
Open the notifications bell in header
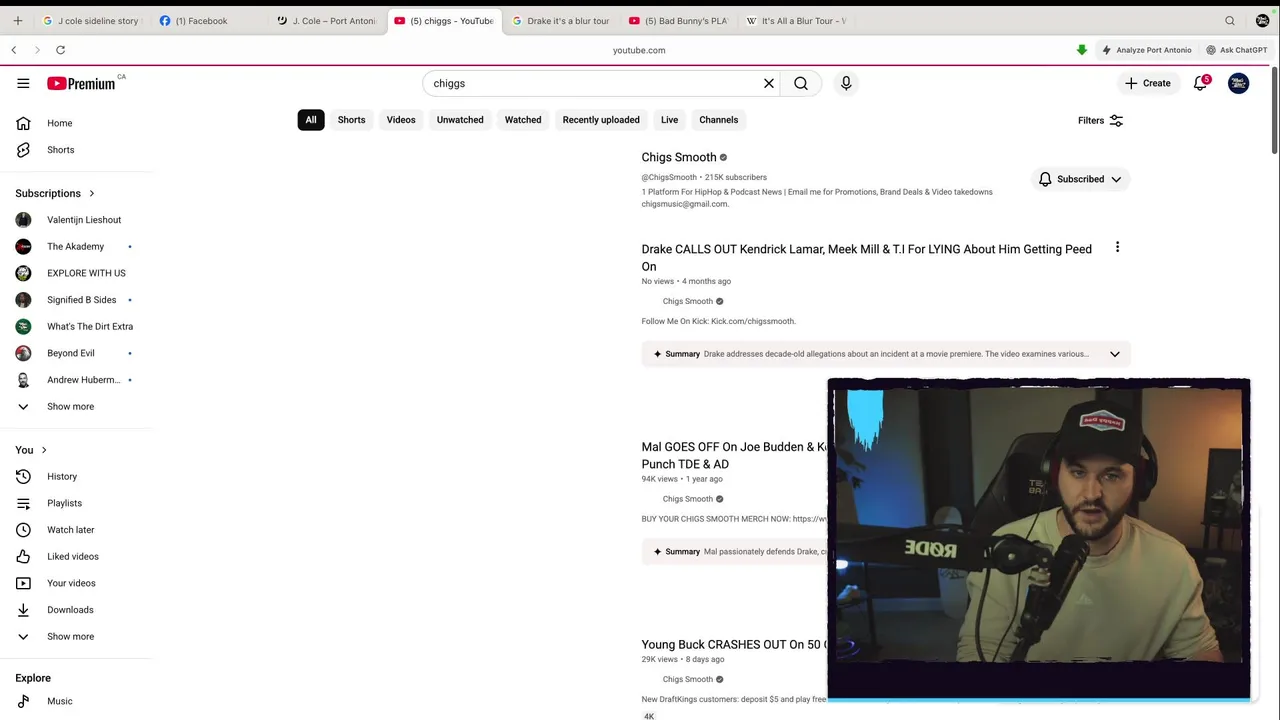pyautogui.click(x=1201, y=83)
